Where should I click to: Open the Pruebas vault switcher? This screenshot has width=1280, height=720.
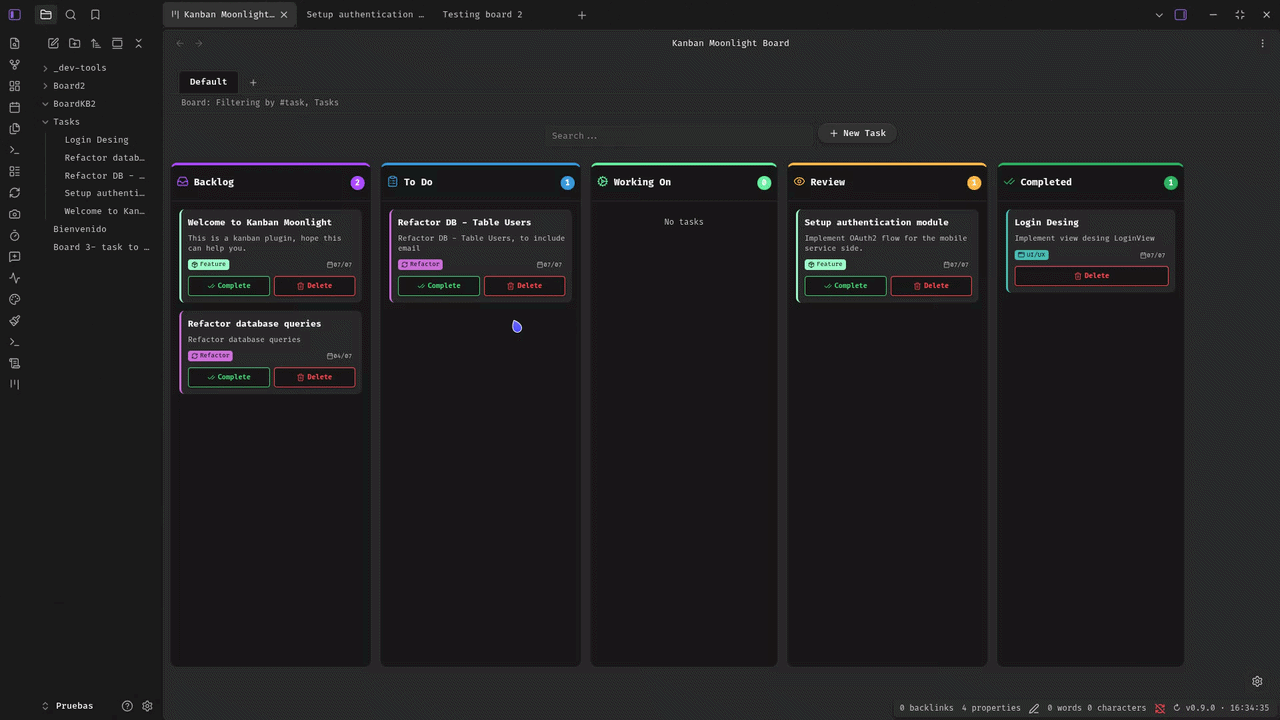click(68, 706)
